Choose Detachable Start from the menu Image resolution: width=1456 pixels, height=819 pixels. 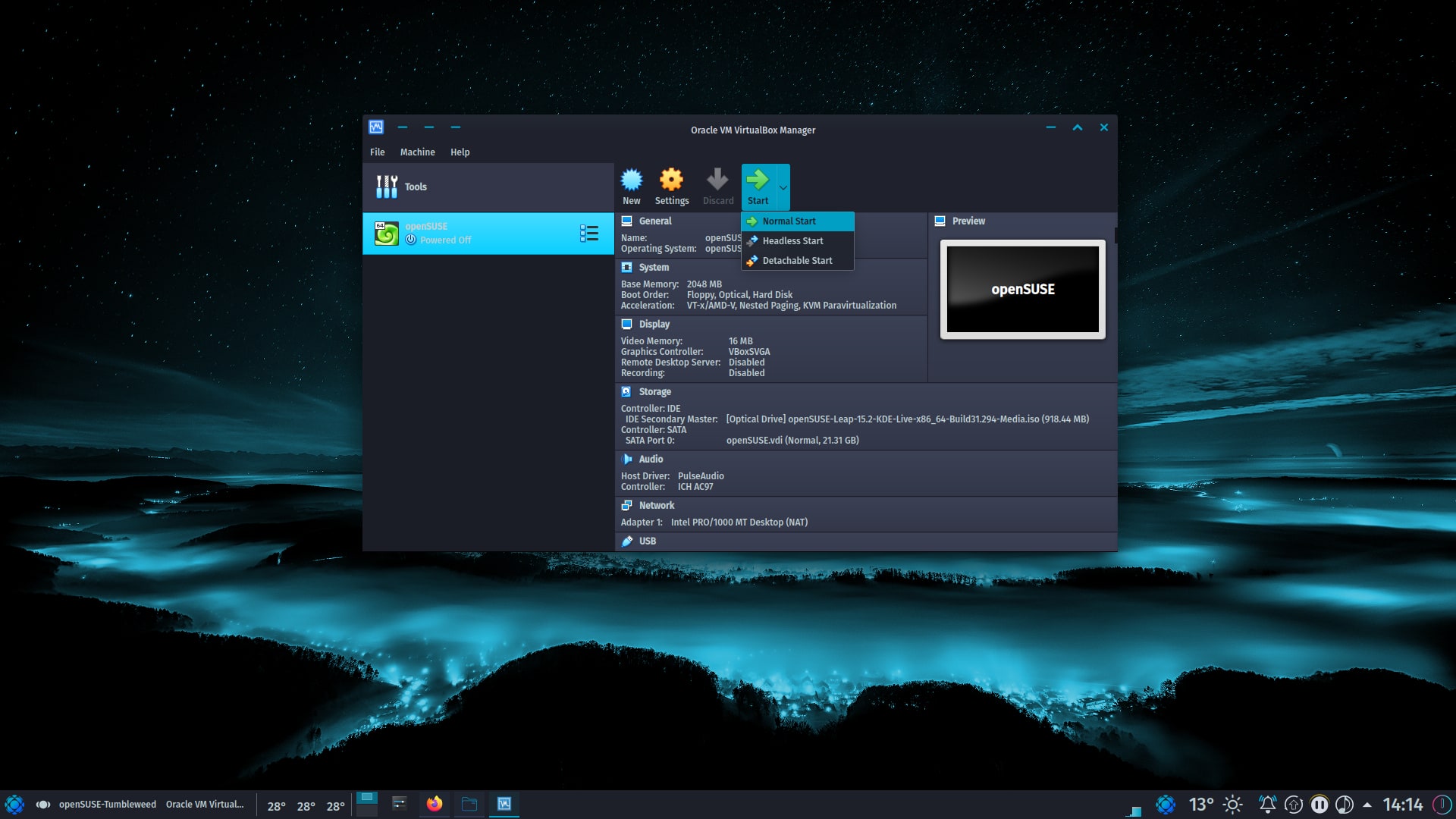798,261
